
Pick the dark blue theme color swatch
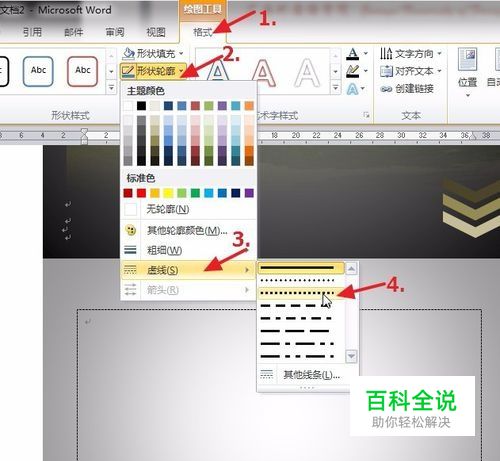pos(168,106)
